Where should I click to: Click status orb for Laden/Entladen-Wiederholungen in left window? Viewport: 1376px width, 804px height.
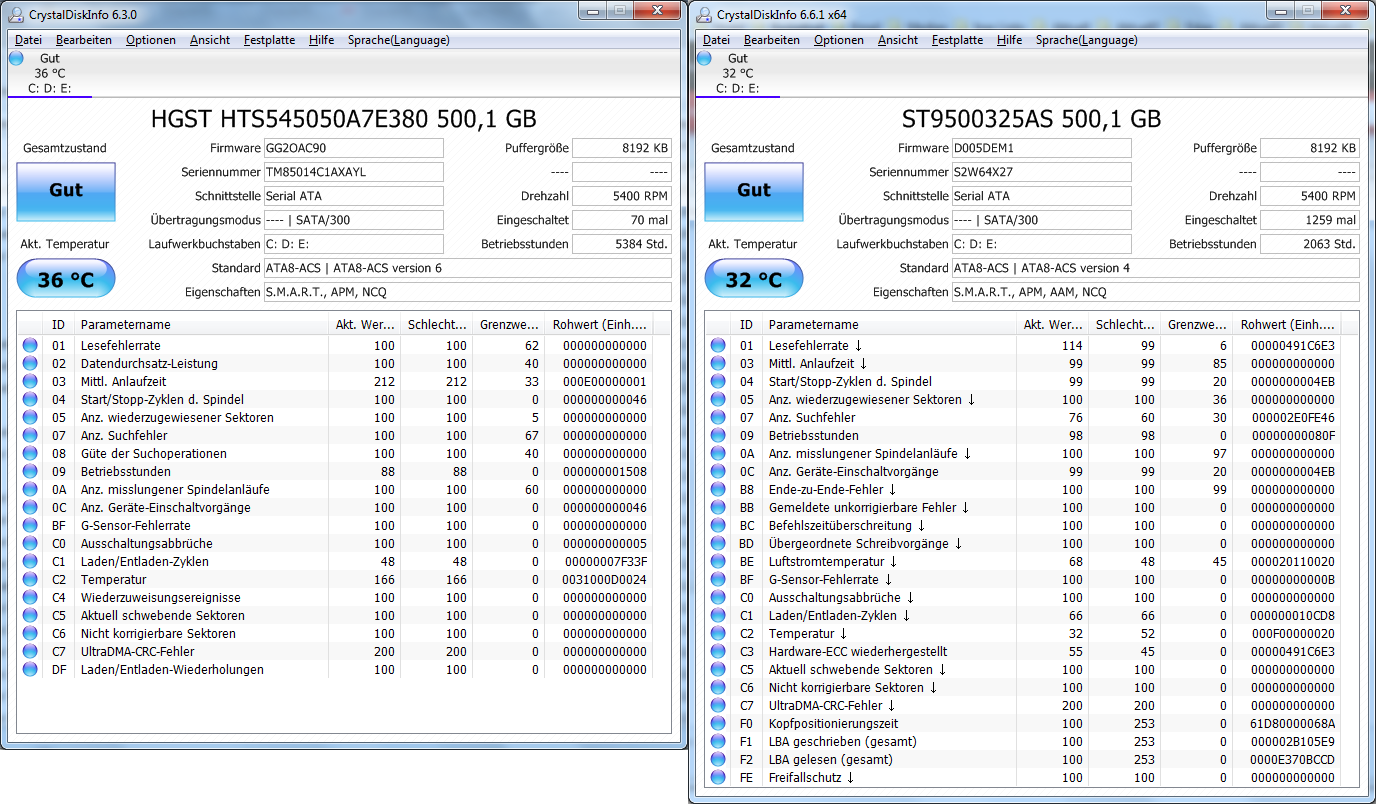tap(30, 670)
